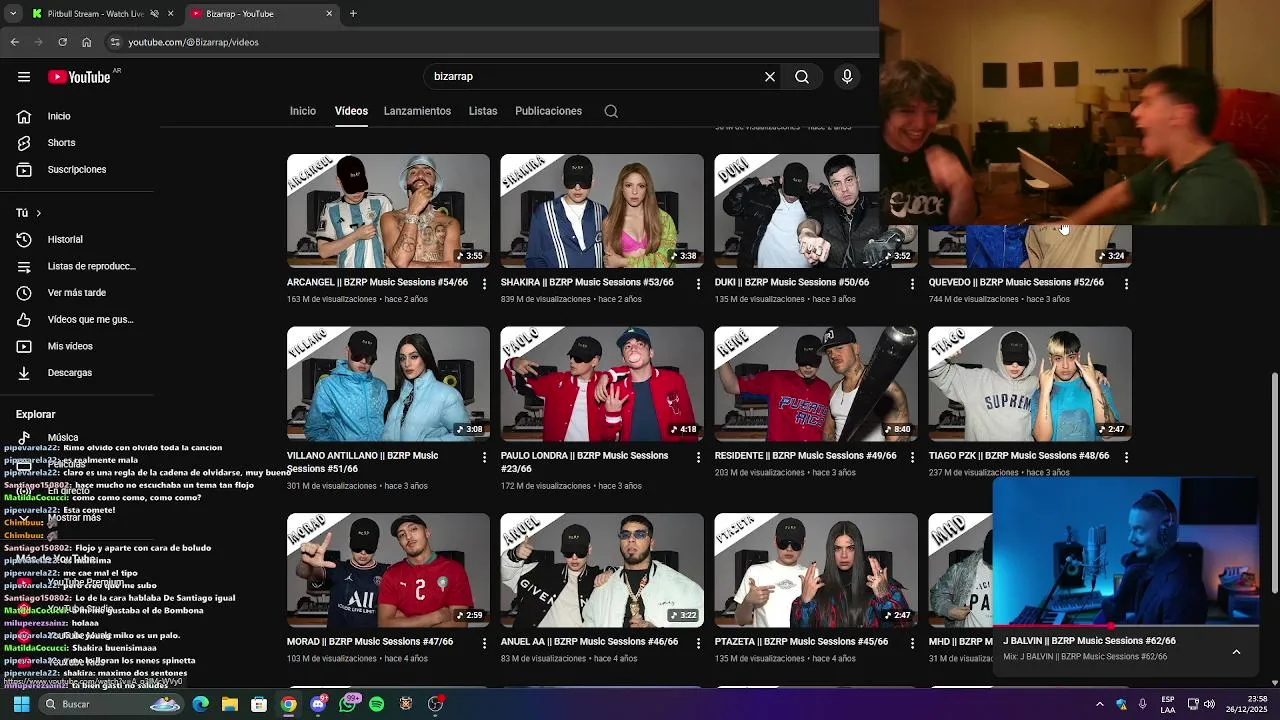
Task: Open WhatsApp from the taskbar
Action: [x=347, y=704]
